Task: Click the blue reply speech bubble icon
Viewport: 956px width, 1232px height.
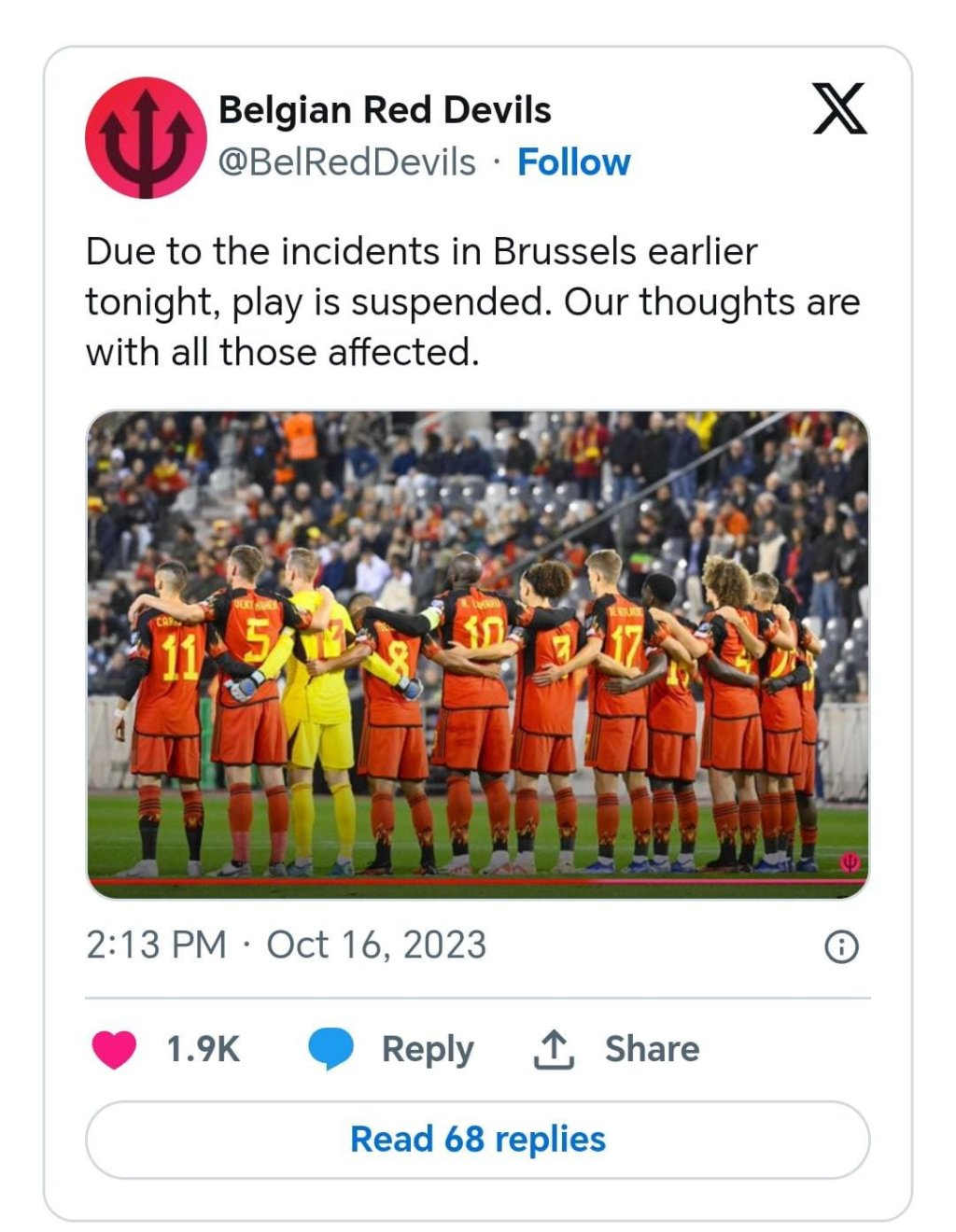Action: click(331, 1049)
